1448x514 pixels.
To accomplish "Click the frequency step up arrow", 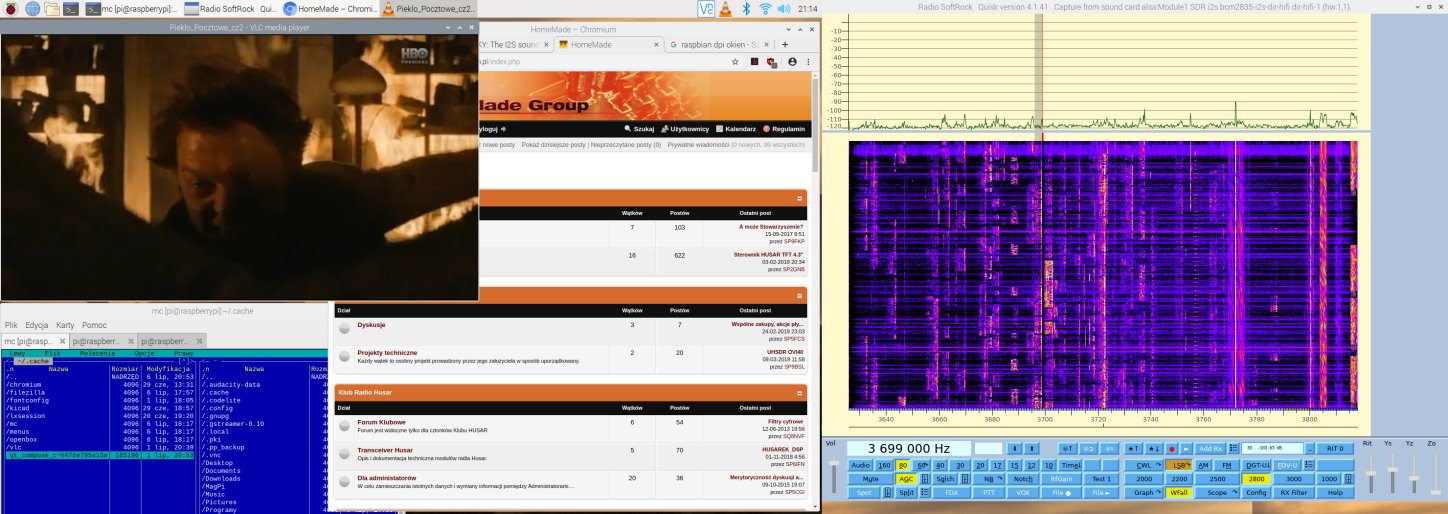I will pos(1033,449).
